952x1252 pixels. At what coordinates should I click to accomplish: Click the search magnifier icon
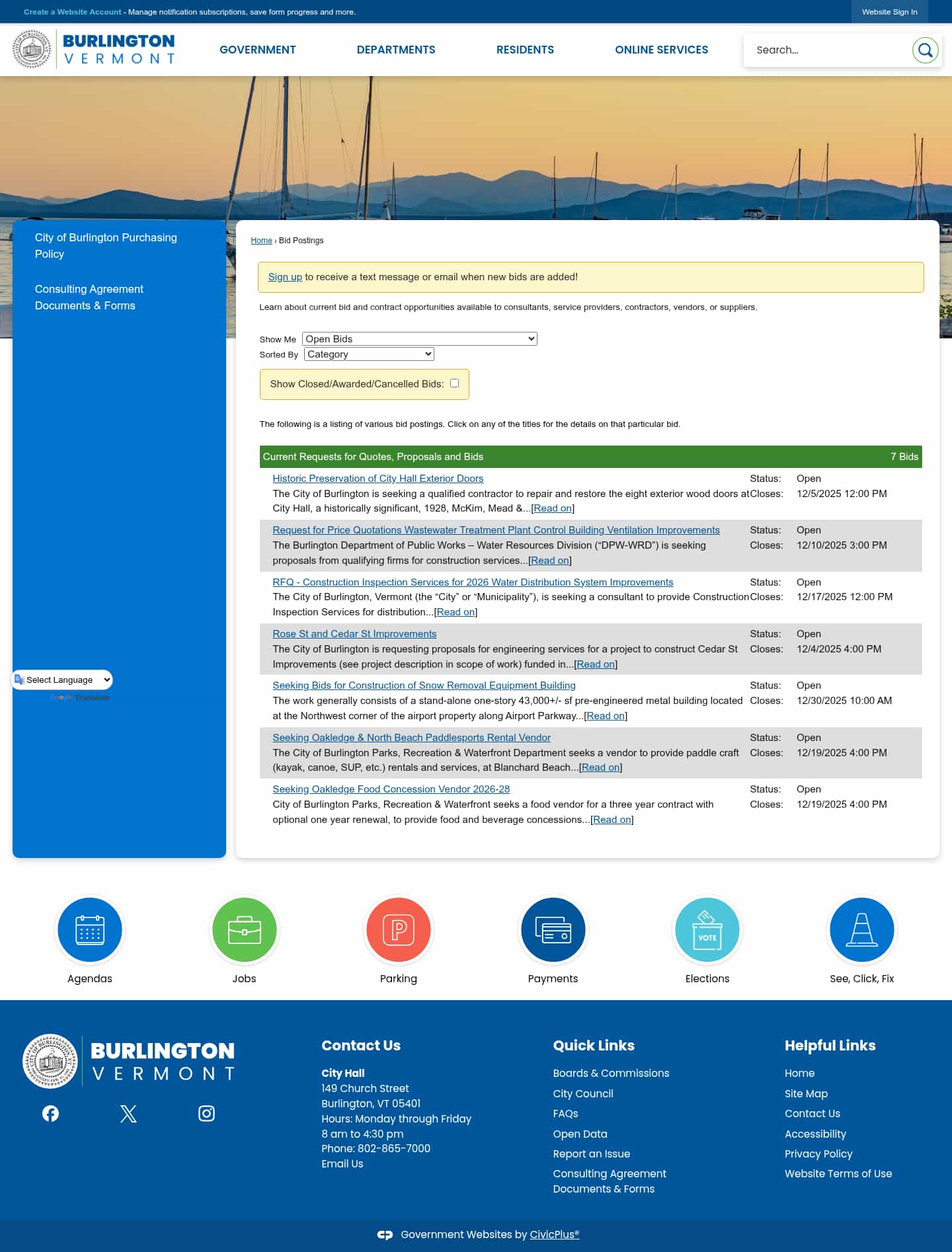(925, 50)
